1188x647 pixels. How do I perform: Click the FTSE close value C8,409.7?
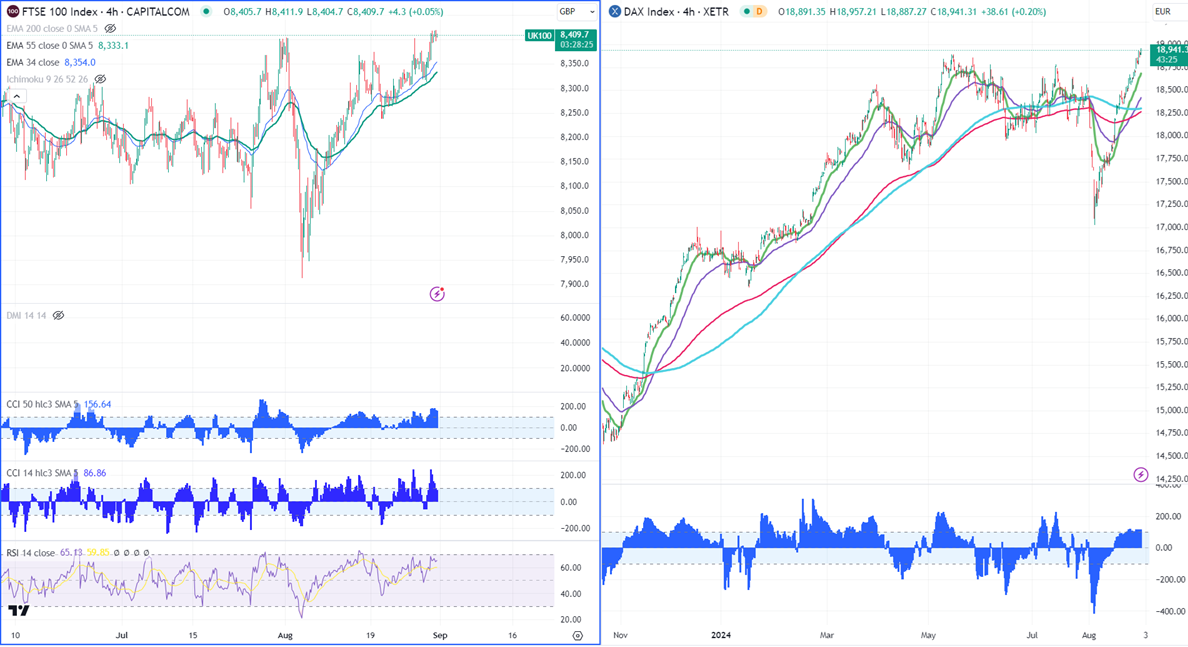pyautogui.click(x=365, y=11)
